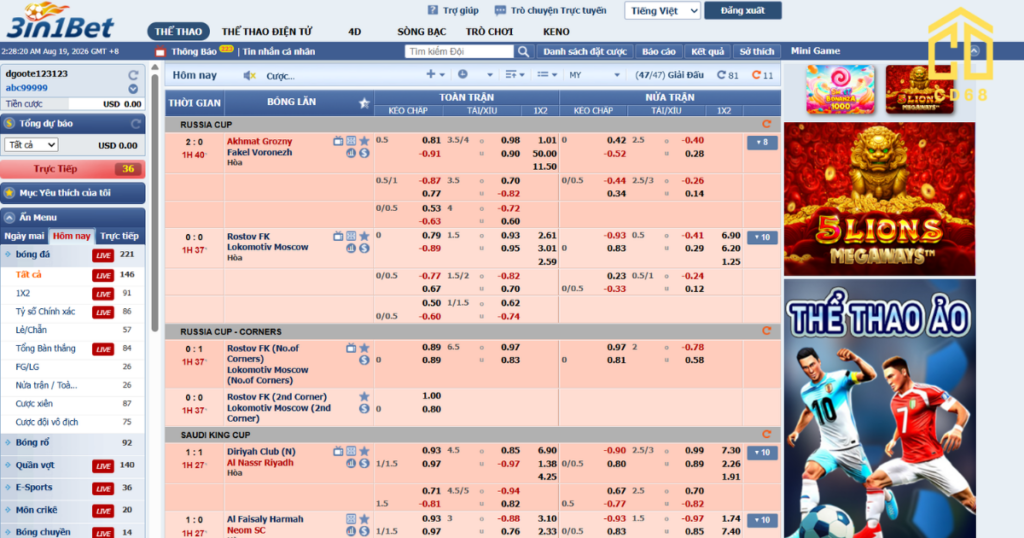This screenshot has width=1024, height=538.
Task: Mute the sound alert icon
Action: pos(249,76)
